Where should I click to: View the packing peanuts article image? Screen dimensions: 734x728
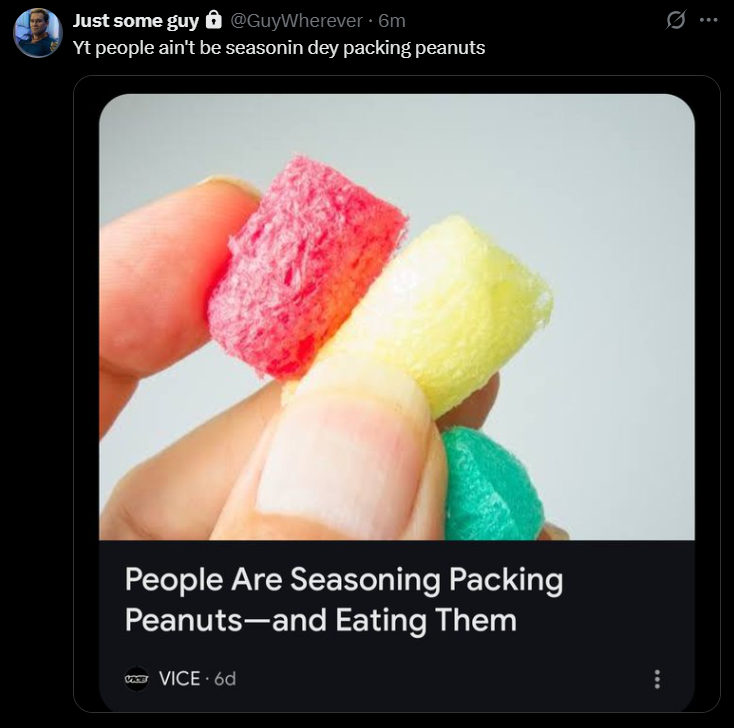(x=397, y=317)
